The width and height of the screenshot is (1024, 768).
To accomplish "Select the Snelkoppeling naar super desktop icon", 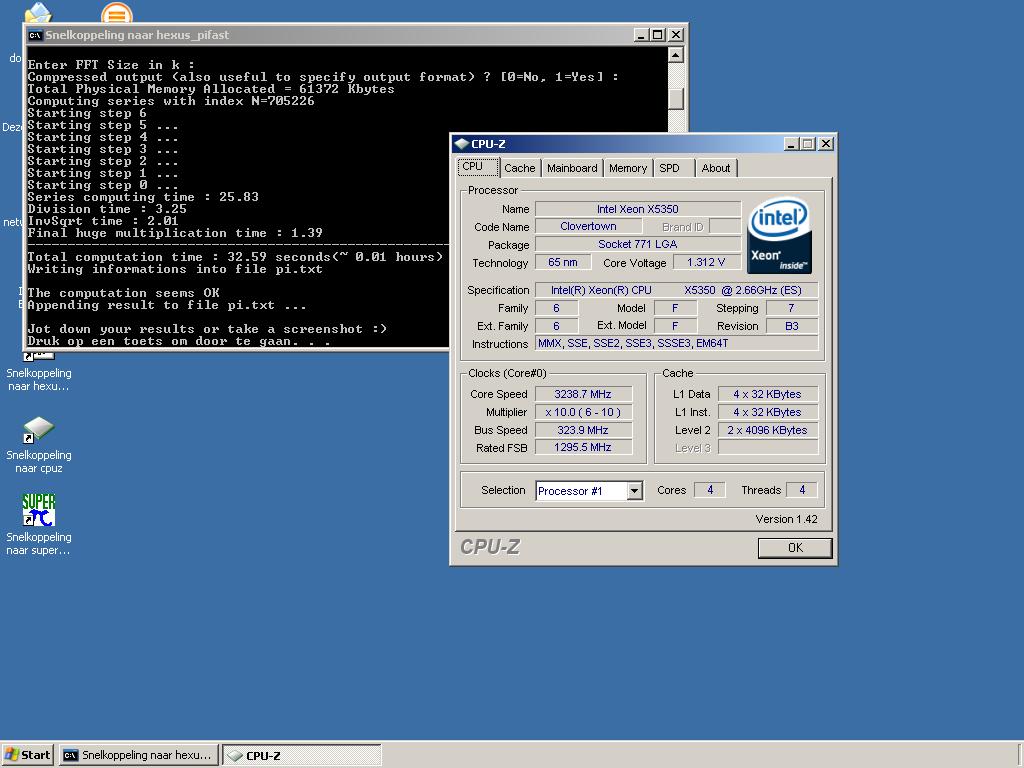I will pyautogui.click(x=39, y=524).
